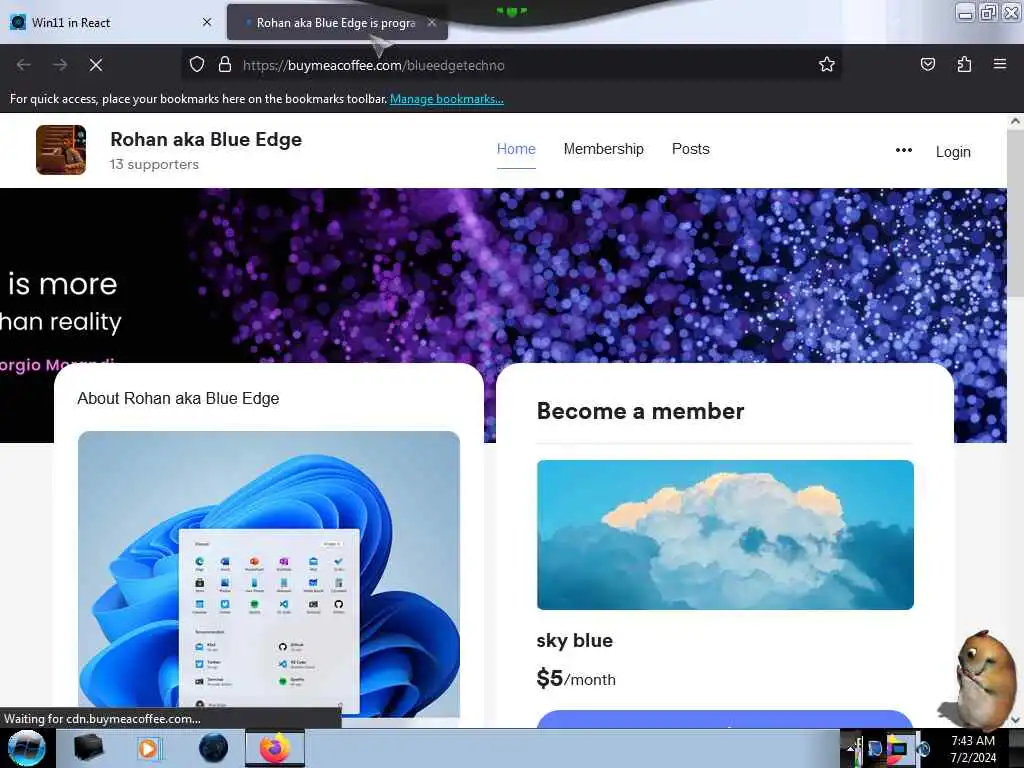Open the Windows Start orb
Image resolution: width=1024 pixels, height=768 pixels.
pos(26,748)
